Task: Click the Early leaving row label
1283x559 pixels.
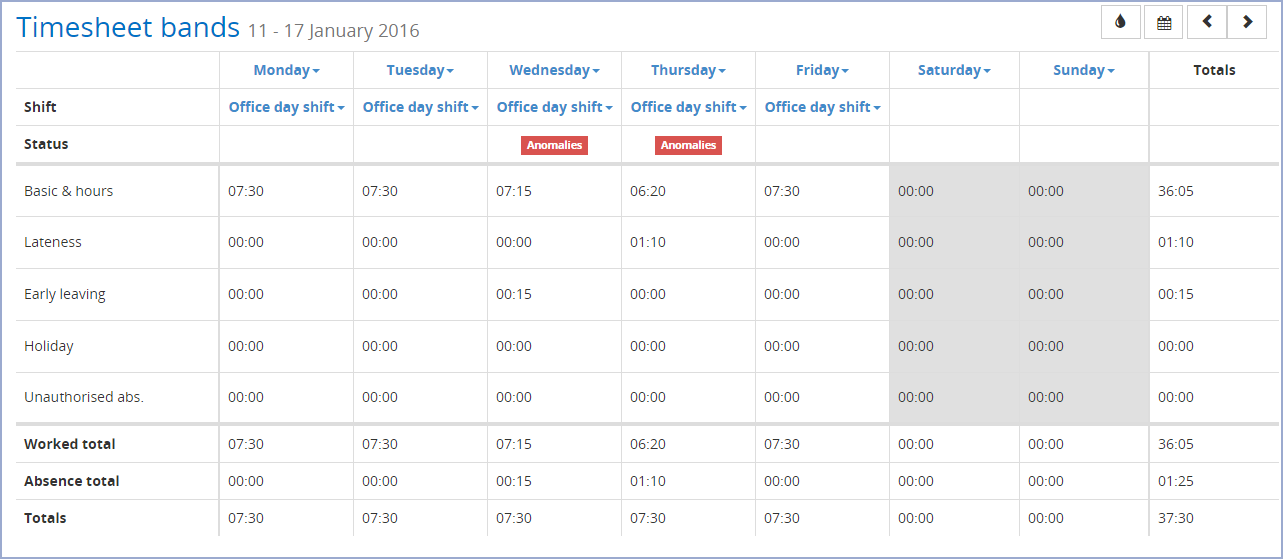Action: 64,294
